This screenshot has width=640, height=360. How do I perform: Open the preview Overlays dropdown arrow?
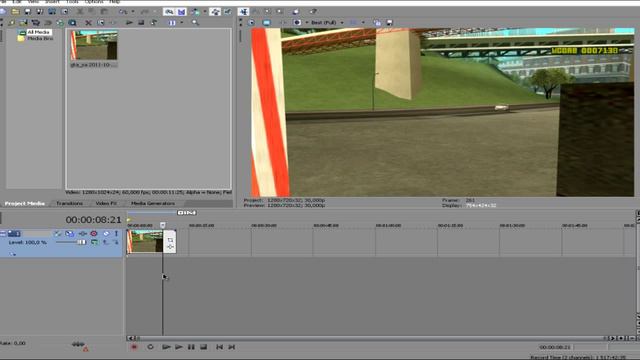pos(363,23)
